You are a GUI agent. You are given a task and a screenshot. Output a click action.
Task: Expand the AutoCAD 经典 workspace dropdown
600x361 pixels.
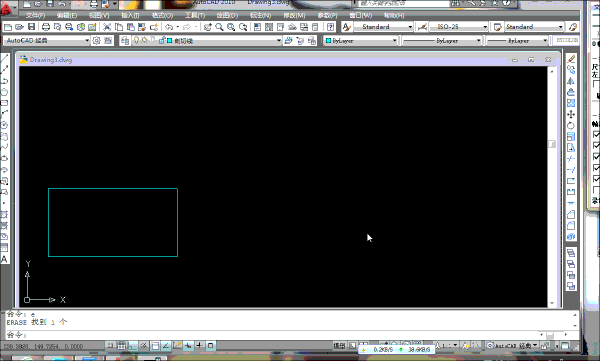click(87, 41)
